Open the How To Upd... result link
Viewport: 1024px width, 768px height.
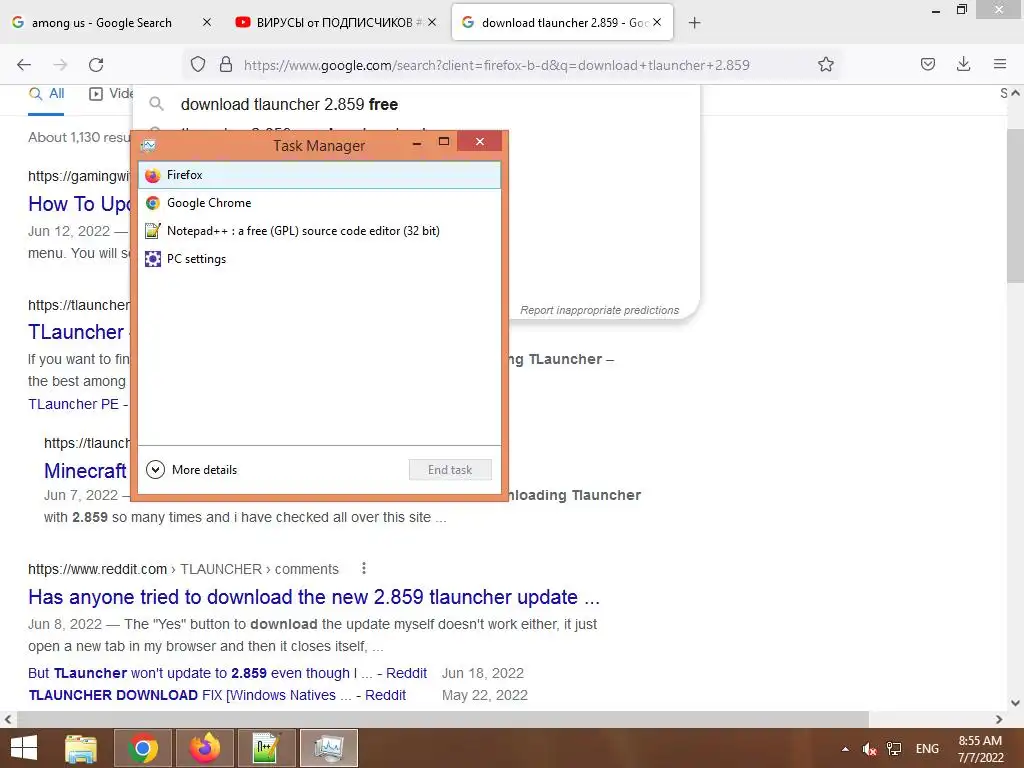79,204
